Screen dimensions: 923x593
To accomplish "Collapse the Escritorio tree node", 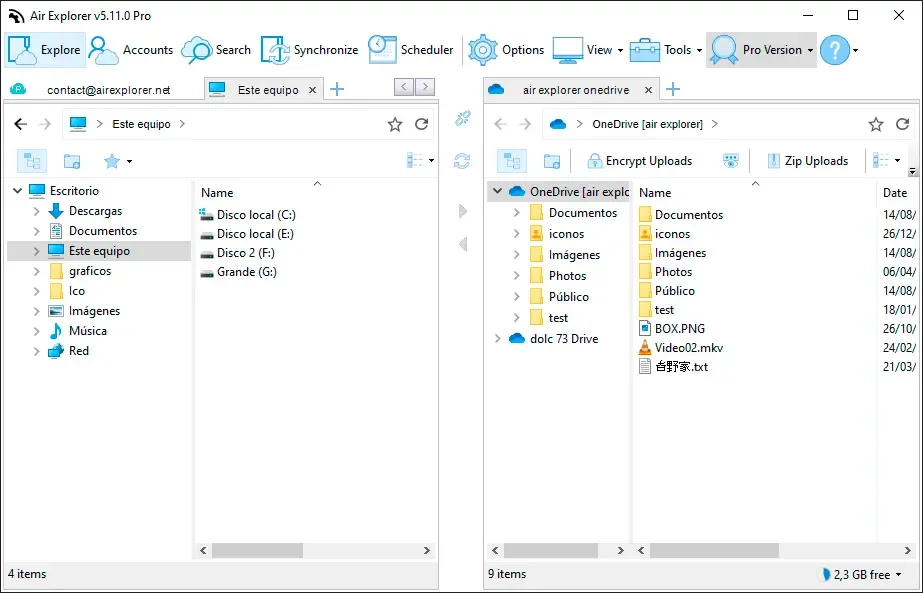I will [x=18, y=191].
